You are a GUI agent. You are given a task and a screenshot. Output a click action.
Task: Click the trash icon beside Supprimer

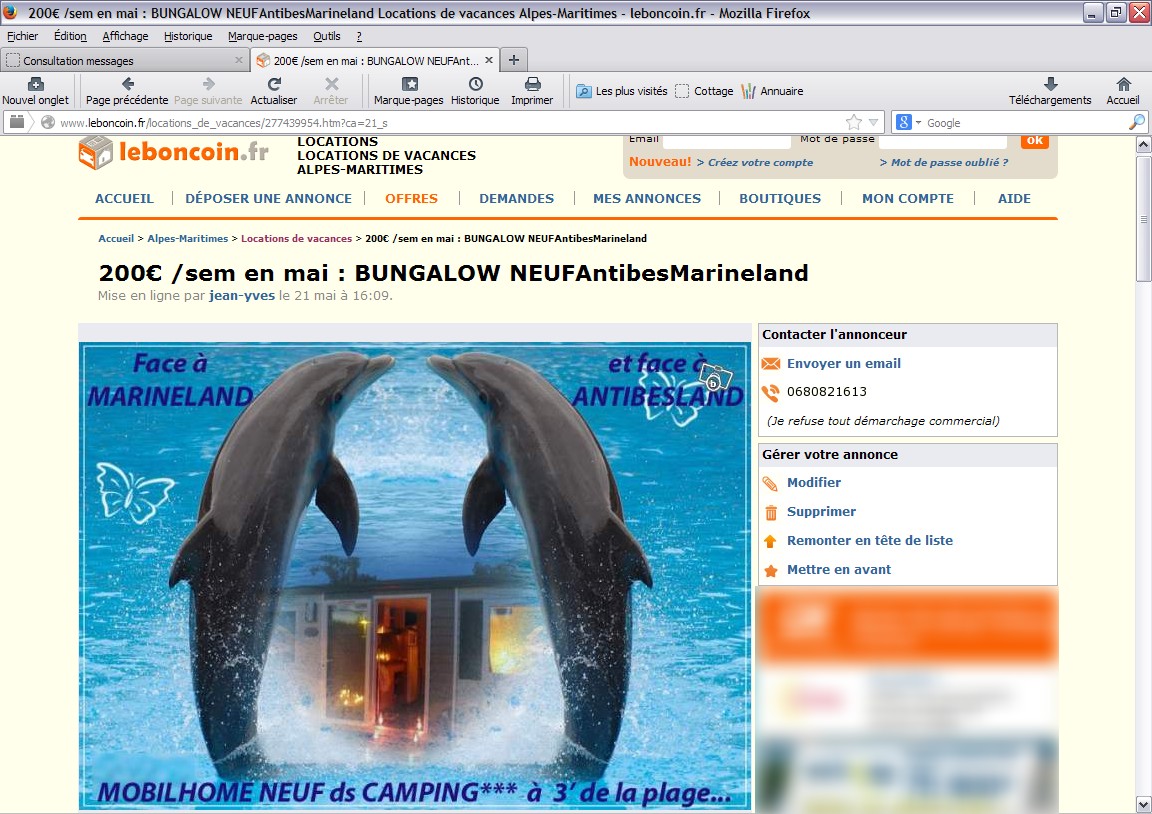pyautogui.click(x=771, y=513)
